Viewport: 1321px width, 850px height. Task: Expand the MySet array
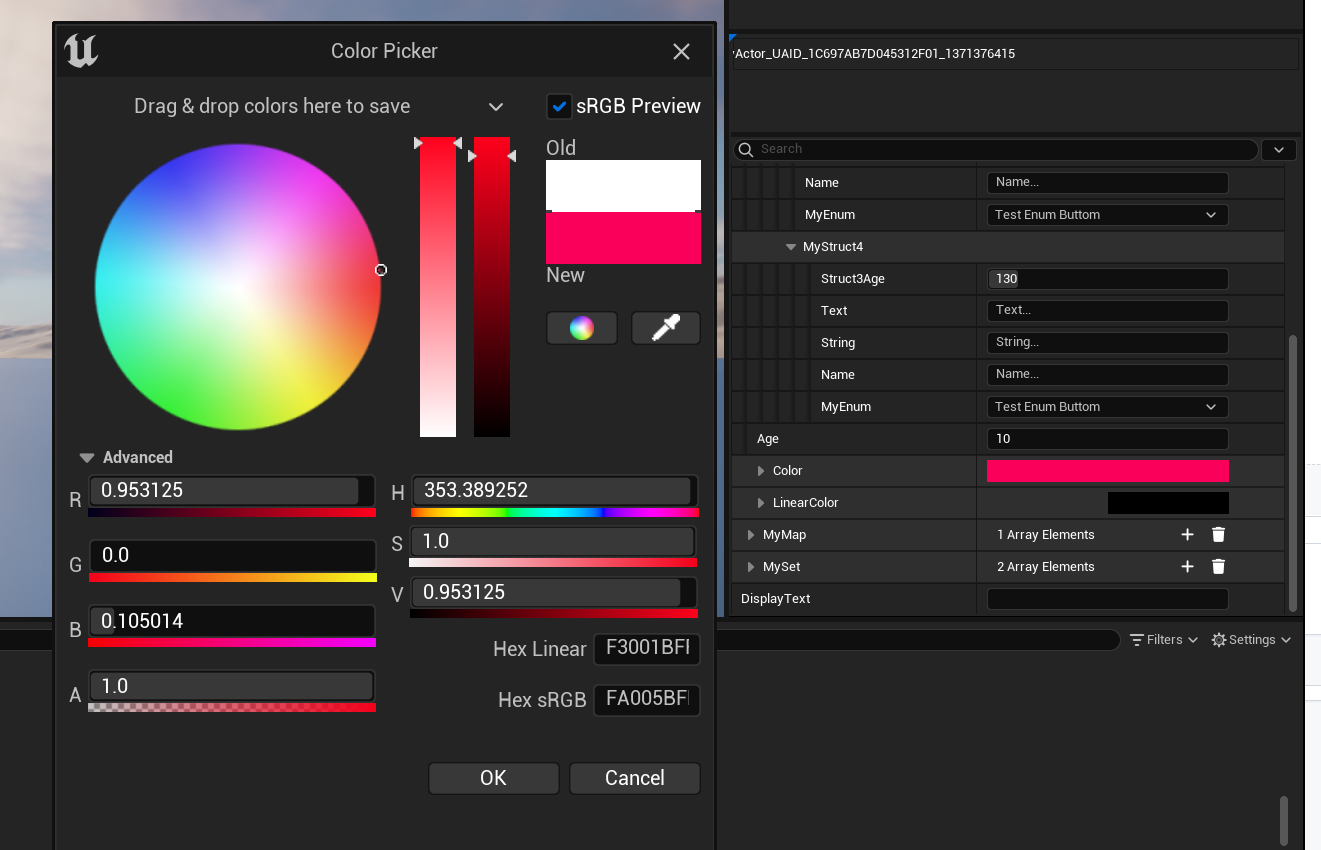tap(751, 567)
